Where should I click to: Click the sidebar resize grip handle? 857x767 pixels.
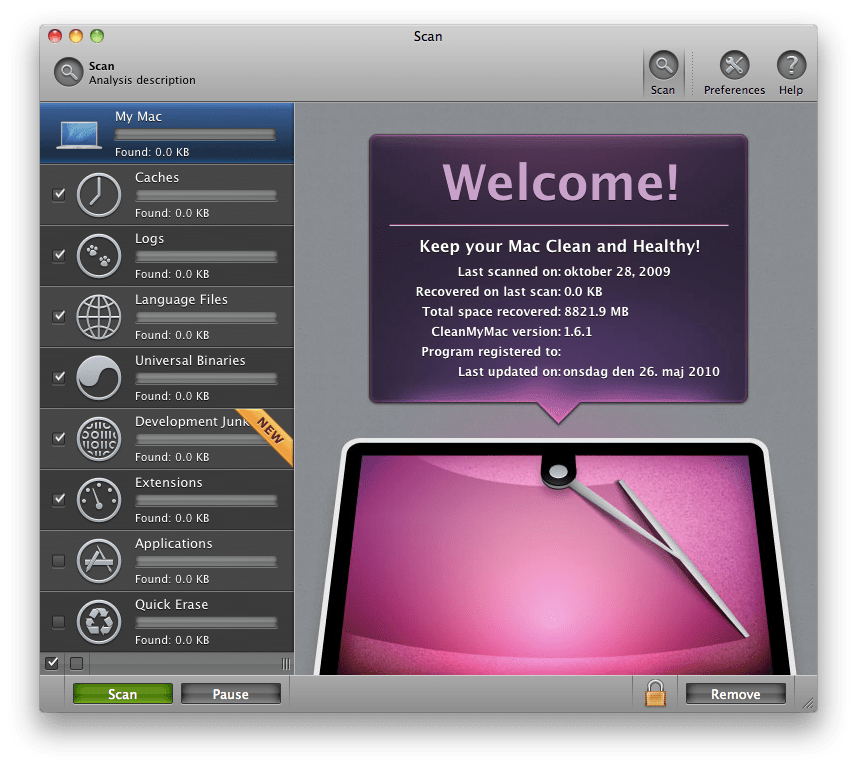tap(286, 663)
